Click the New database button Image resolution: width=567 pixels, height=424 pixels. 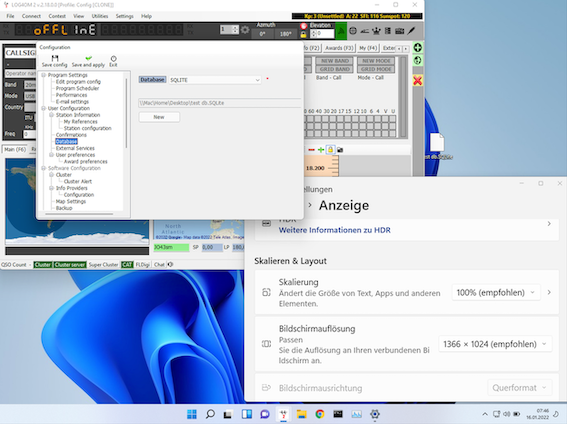[159, 117]
